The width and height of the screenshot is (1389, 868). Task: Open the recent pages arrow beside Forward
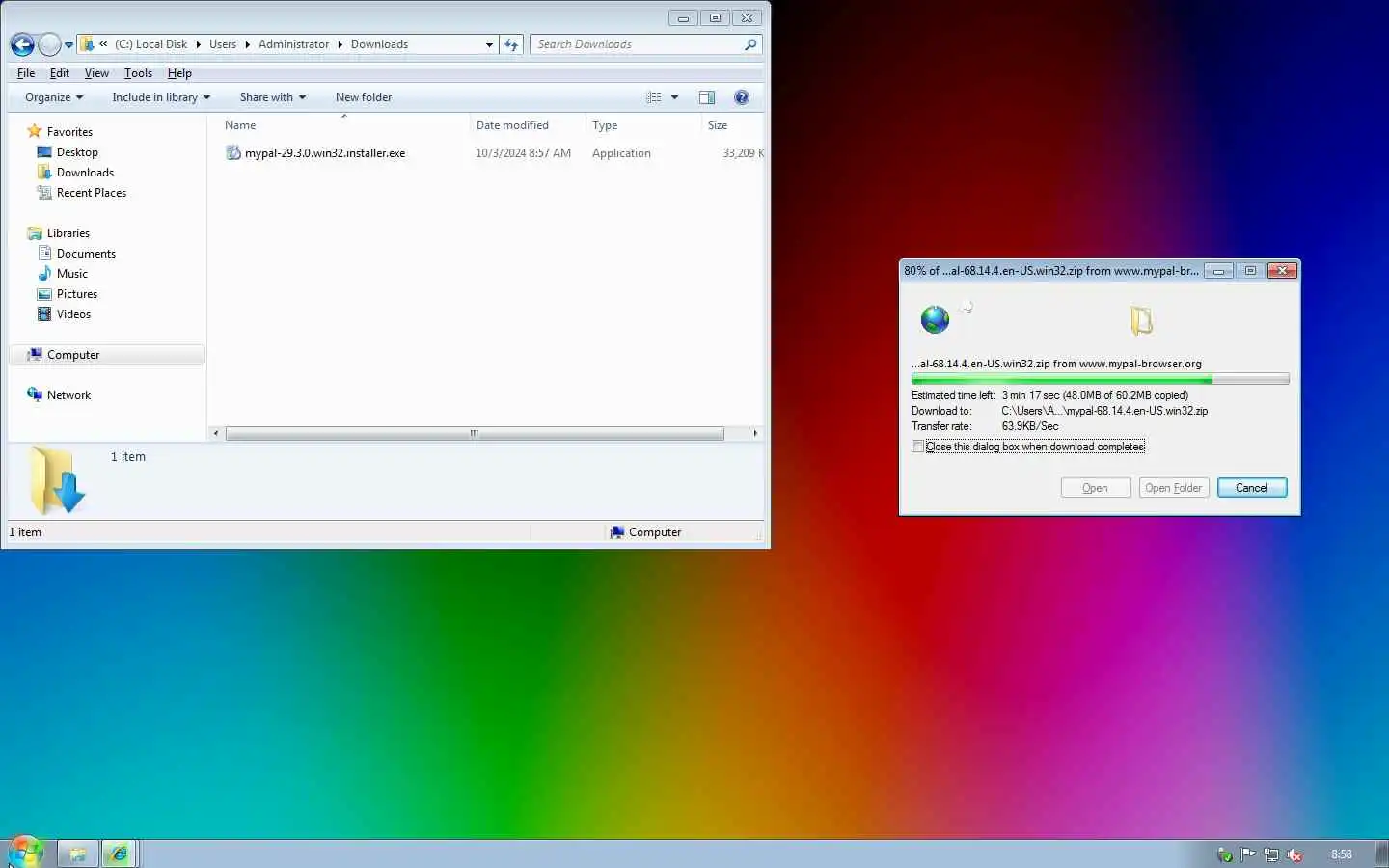[x=68, y=45]
